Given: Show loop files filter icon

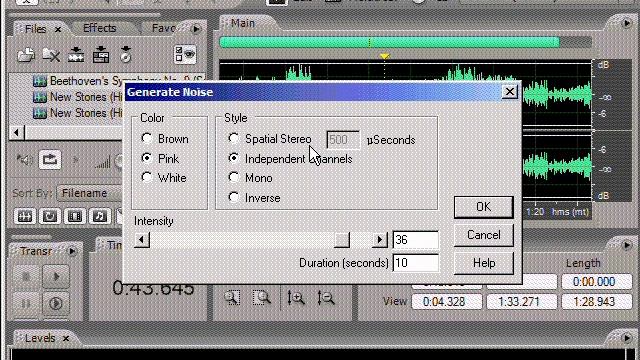Looking at the screenshot, I should tap(50, 216).
